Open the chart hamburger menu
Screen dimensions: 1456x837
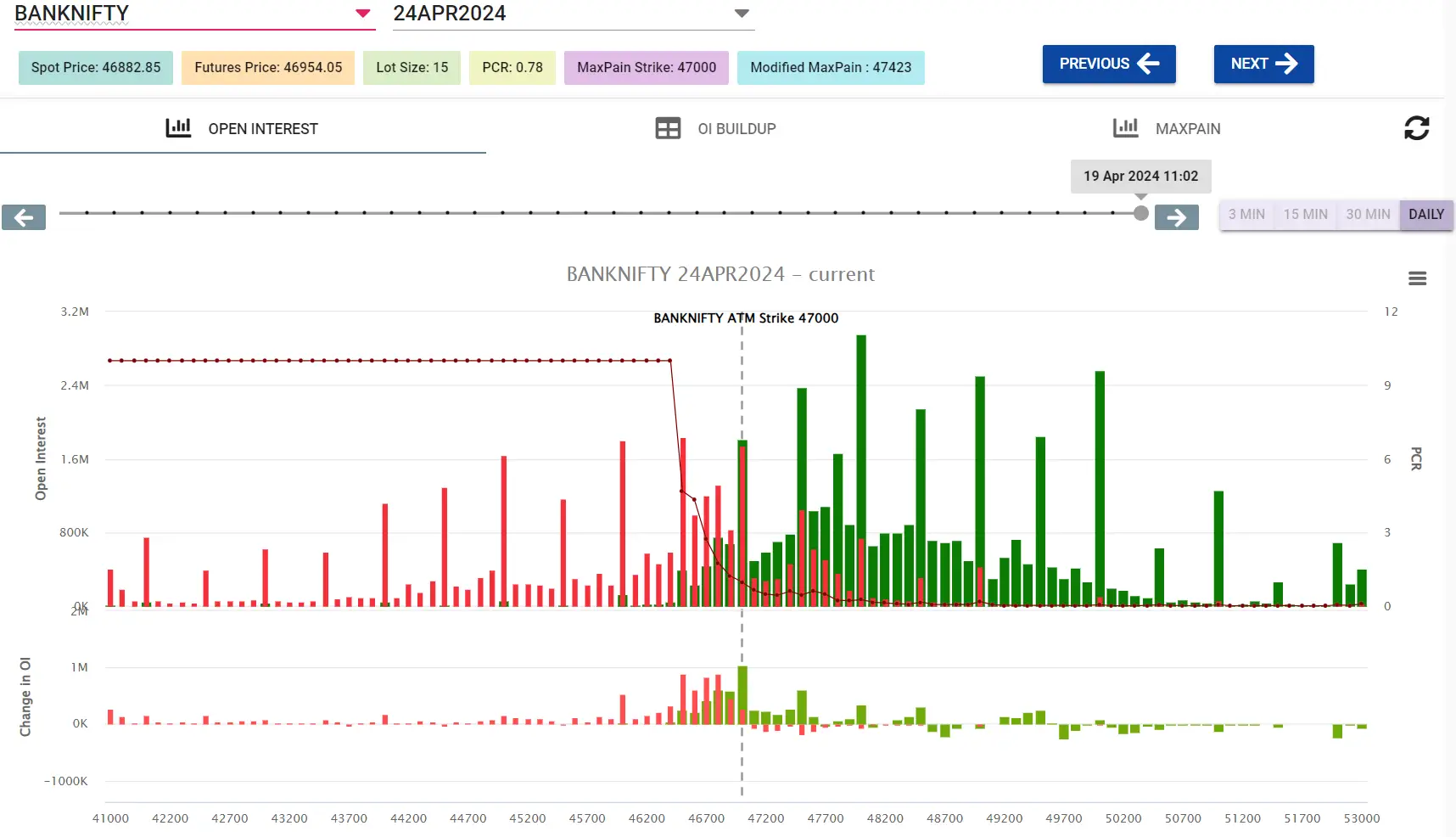tap(1417, 278)
